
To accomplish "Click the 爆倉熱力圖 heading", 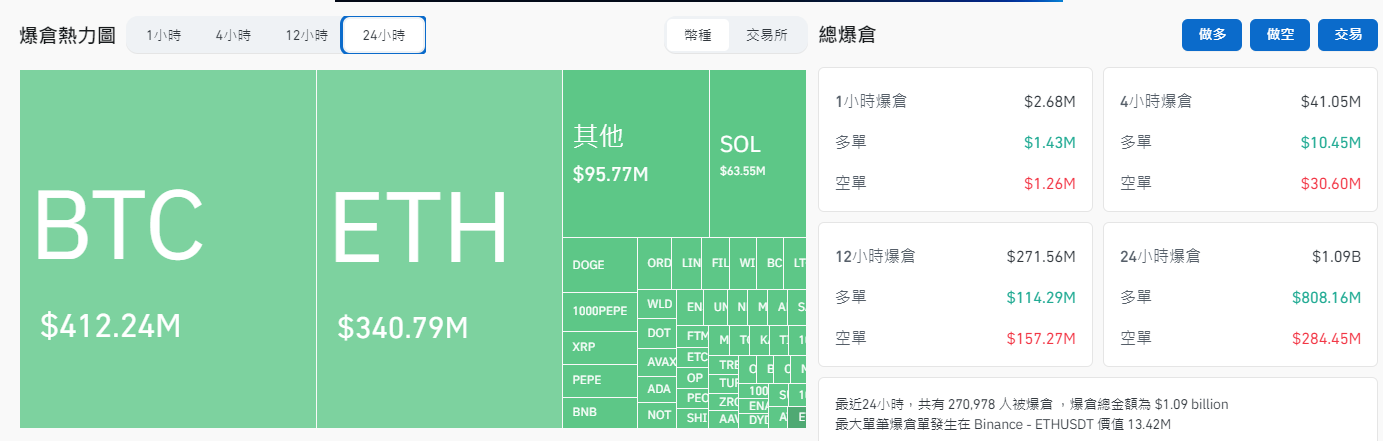I will [x=67, y=35].
